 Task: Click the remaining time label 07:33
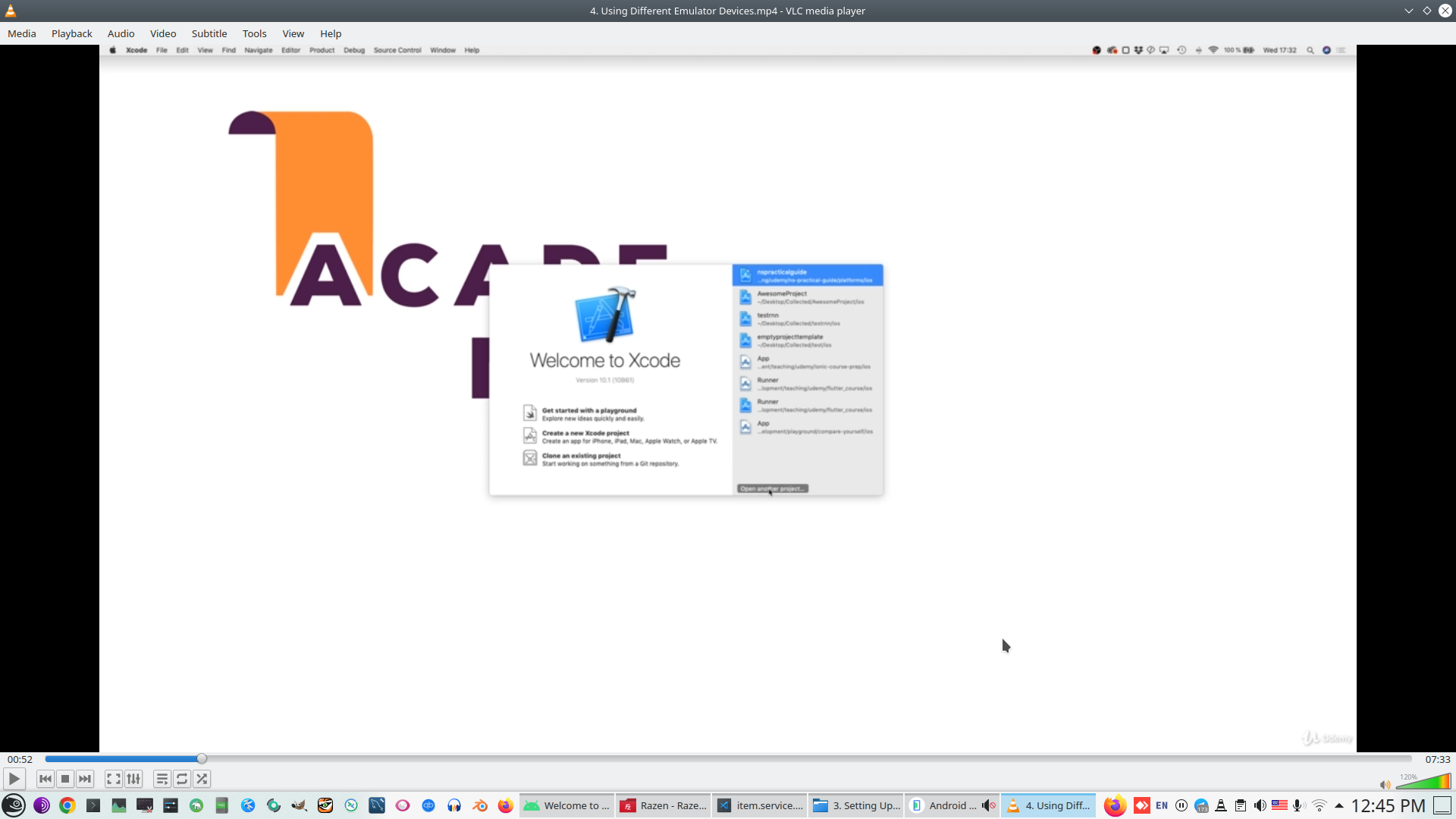tap(1437, 759)
